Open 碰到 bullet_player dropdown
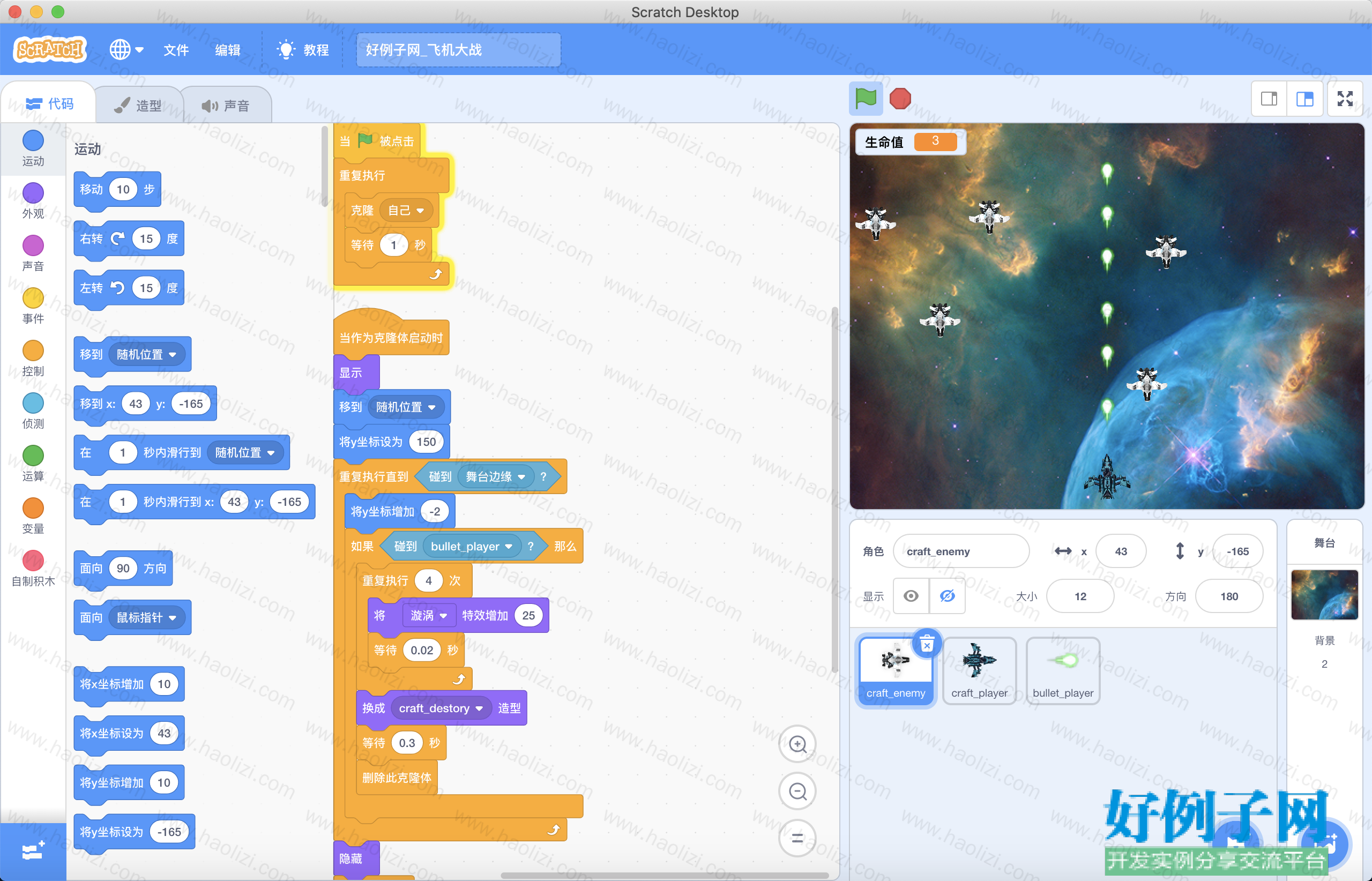The image size is (1372, 881). coord(472,546)
